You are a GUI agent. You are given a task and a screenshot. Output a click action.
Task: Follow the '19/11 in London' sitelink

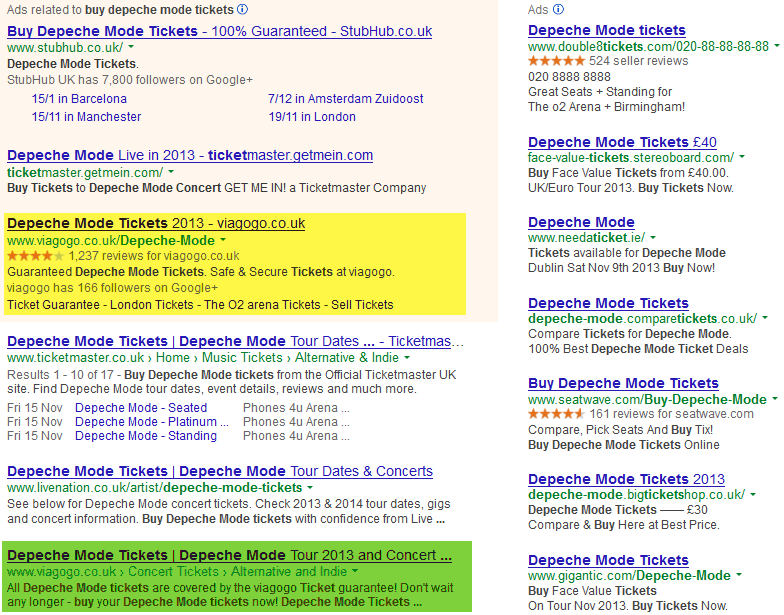(x=312, y=116)
